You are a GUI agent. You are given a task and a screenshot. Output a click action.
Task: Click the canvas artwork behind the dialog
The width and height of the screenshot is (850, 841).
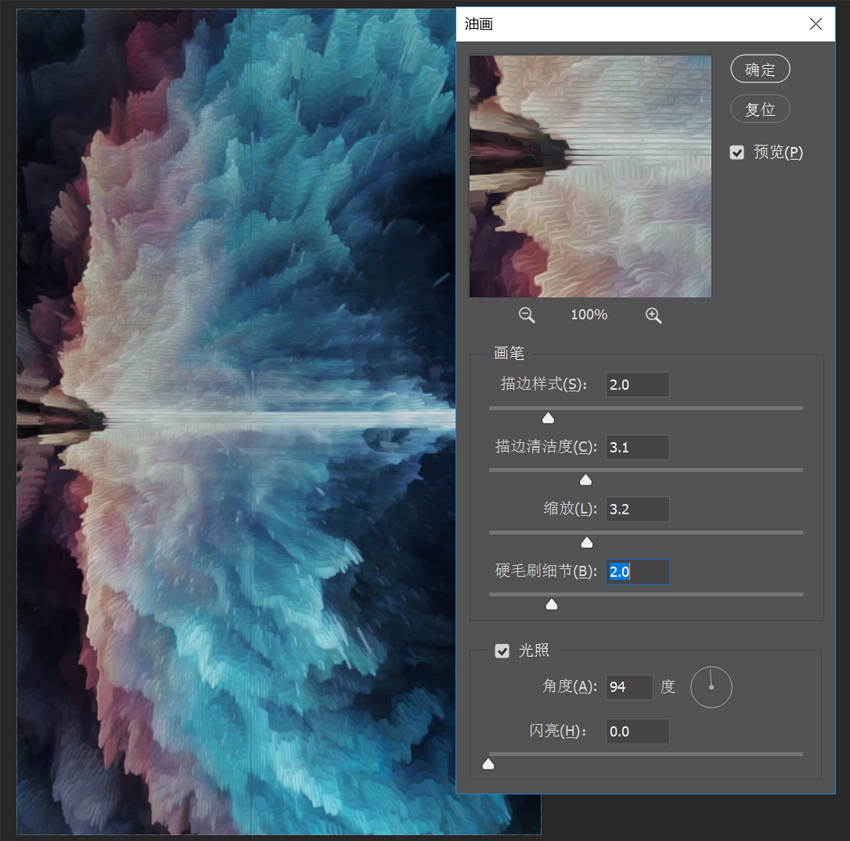[x=236, y=421]
